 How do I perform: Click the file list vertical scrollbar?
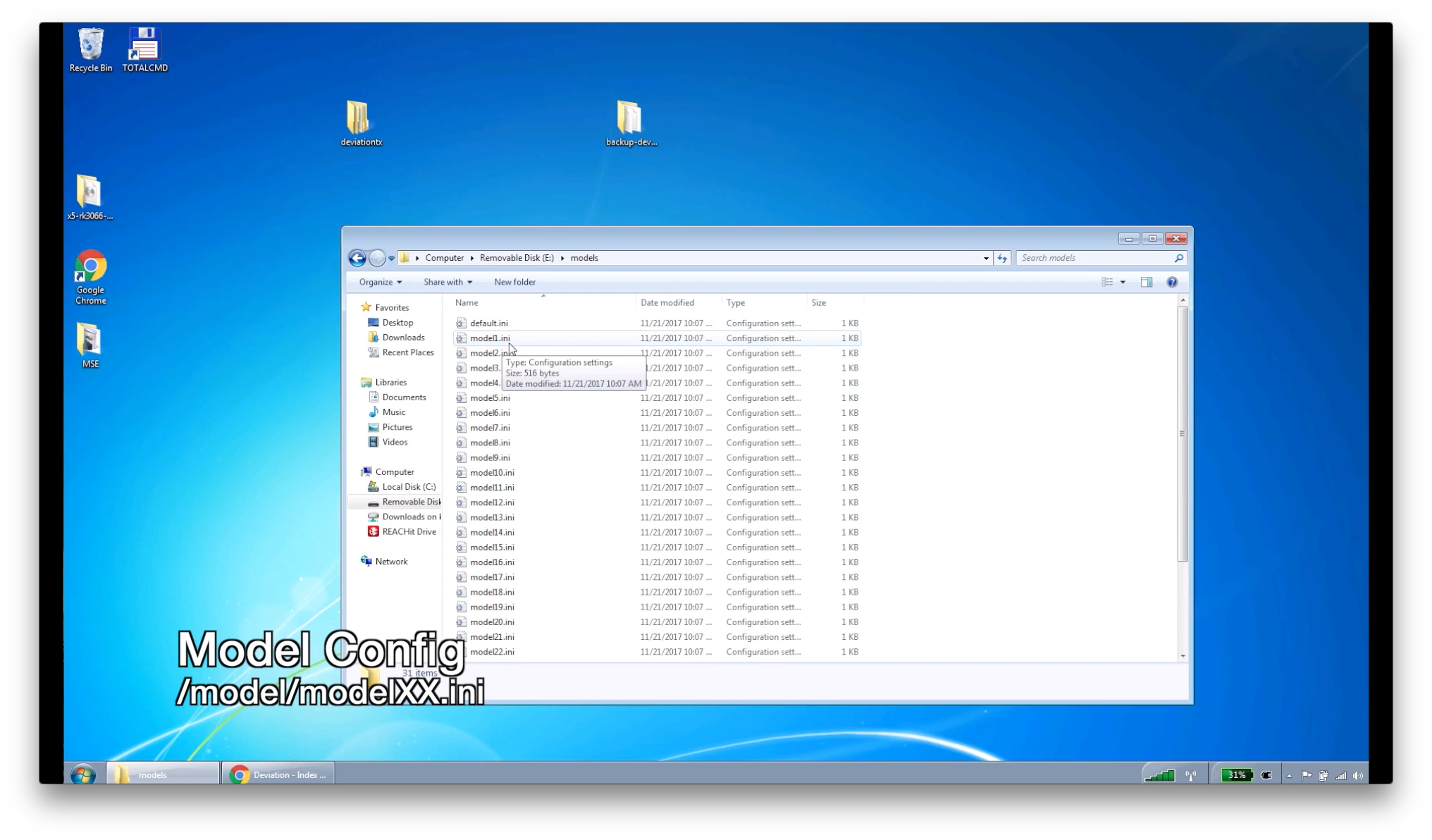pyautogui.click(x=1183, y=433)
